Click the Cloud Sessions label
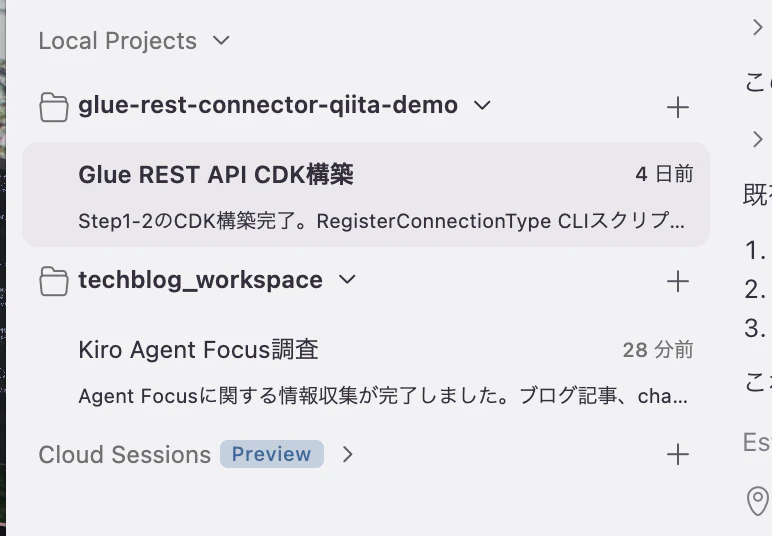The image size is (772, 536). point(125,454)
